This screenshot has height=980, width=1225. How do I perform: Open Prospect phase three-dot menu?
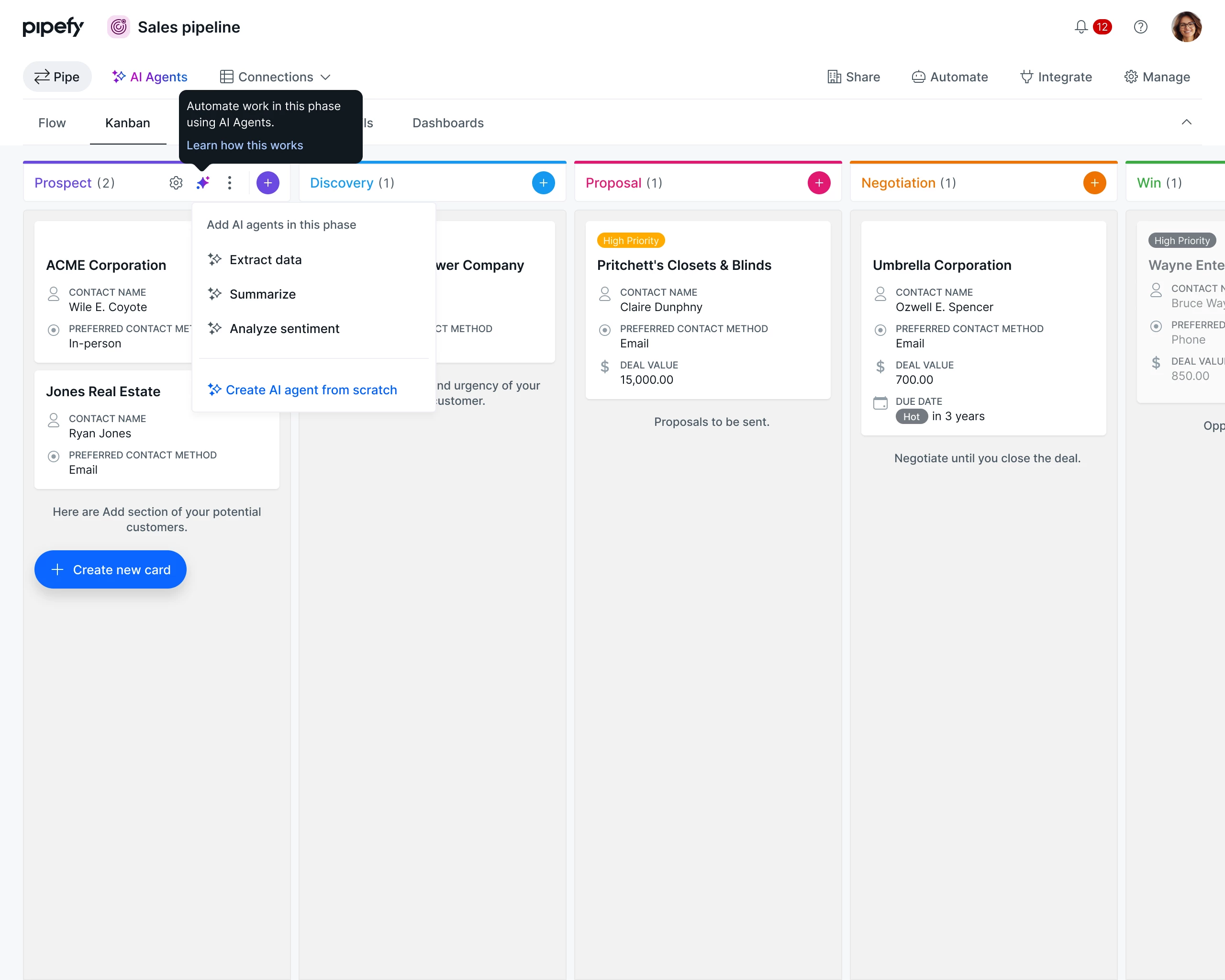click(x=230, y=183)
